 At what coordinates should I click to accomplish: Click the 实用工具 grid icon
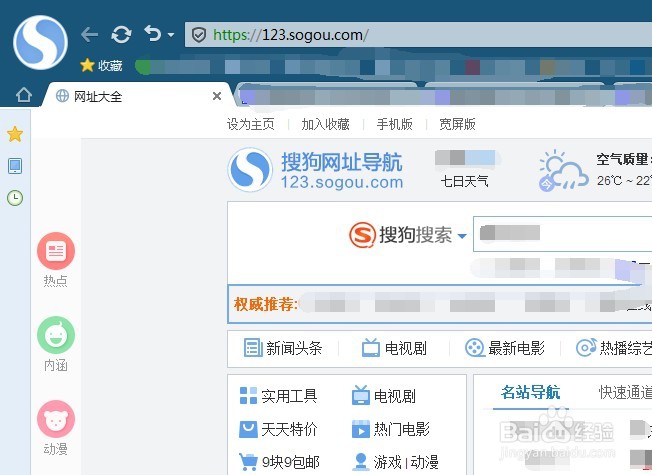248,396
